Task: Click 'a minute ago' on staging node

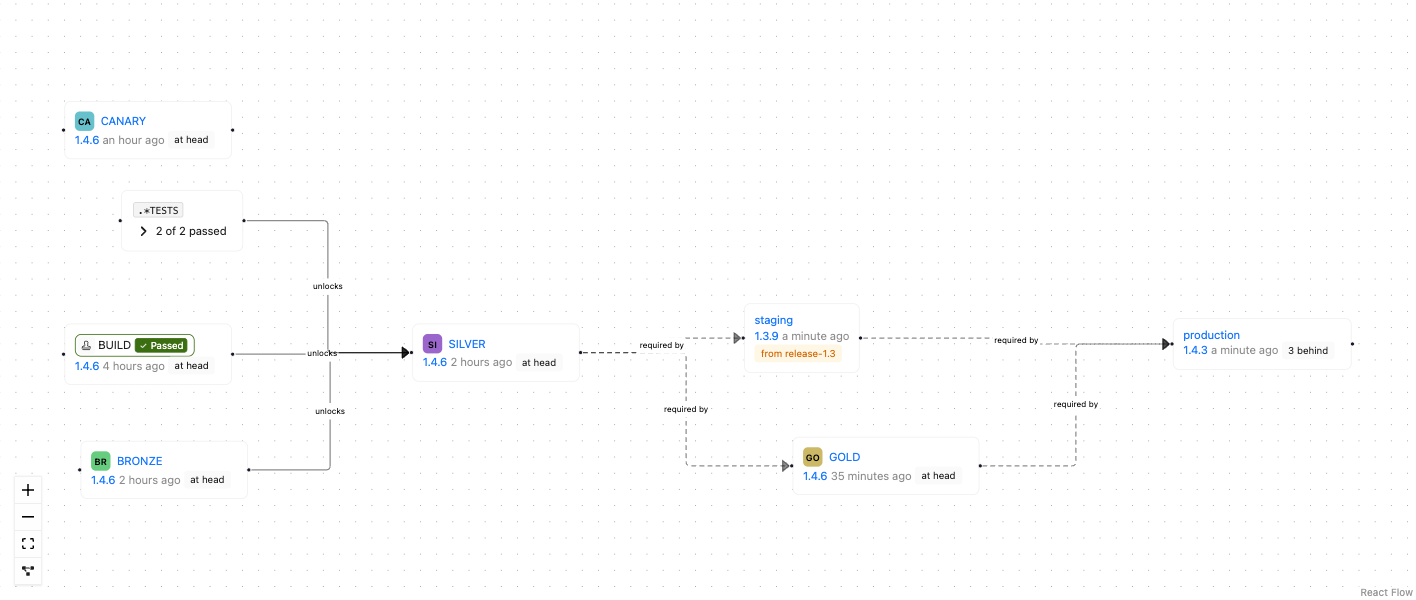Action: [x=815, y=336]
